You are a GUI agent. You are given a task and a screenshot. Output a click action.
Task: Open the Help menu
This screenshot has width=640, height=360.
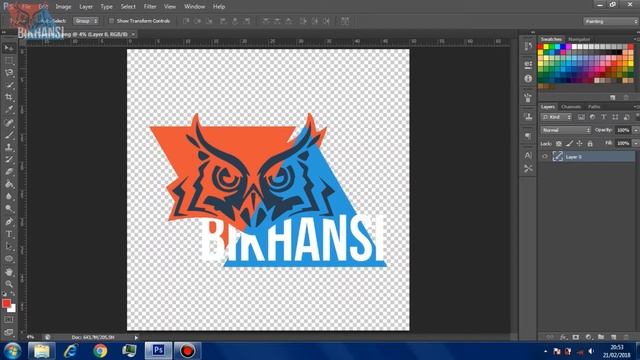click(219, 7)
